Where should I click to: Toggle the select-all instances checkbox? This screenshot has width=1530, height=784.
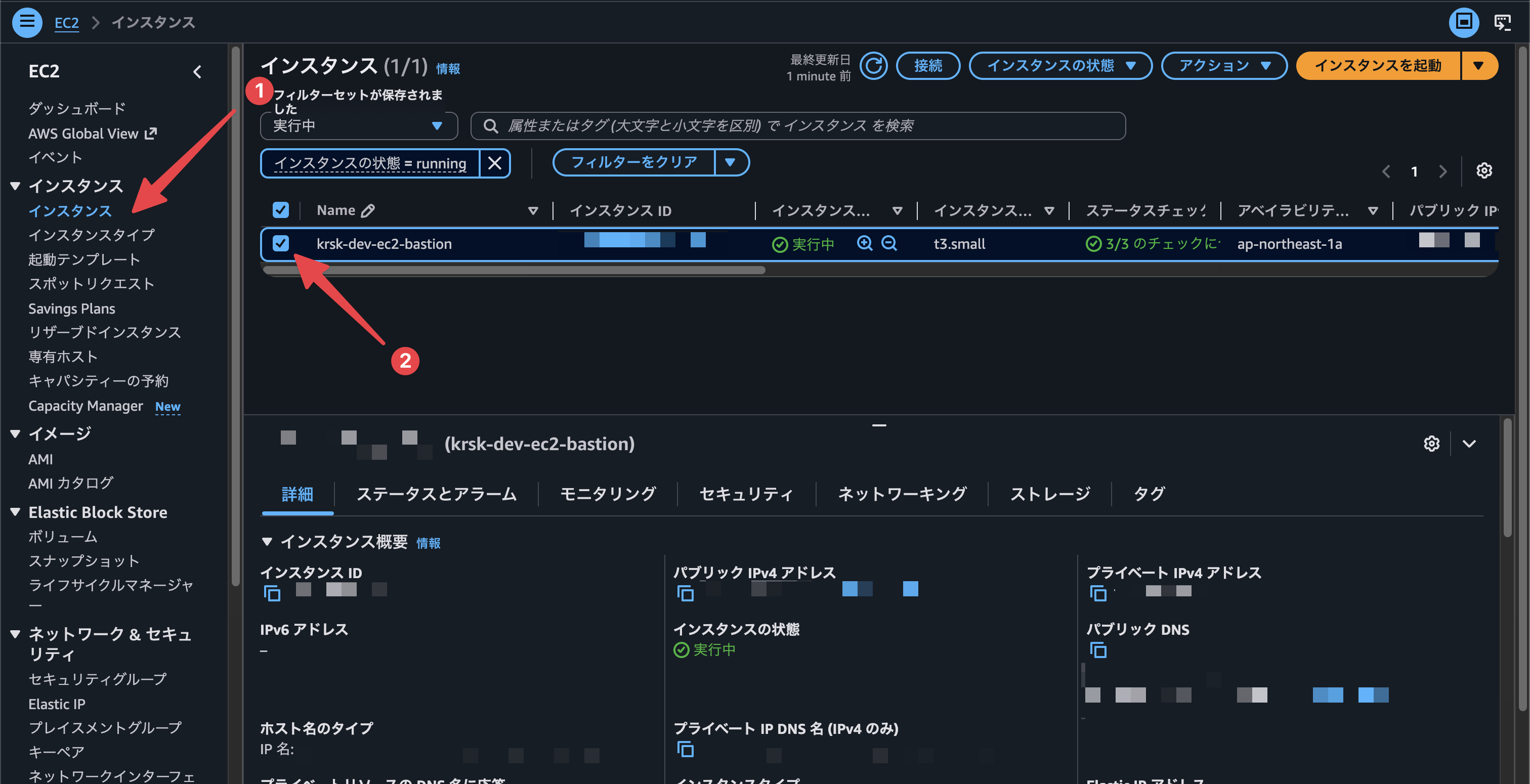280,210
